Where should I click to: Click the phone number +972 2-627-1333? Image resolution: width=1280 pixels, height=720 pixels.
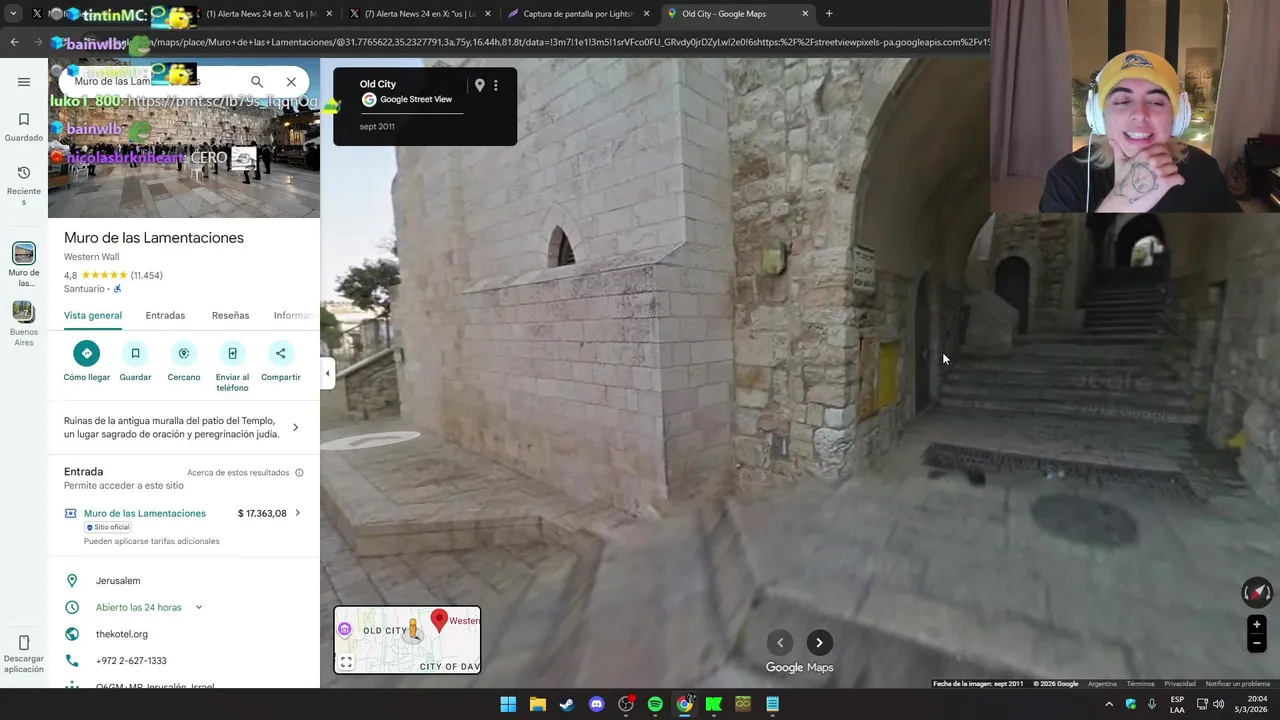coord(131,661)
